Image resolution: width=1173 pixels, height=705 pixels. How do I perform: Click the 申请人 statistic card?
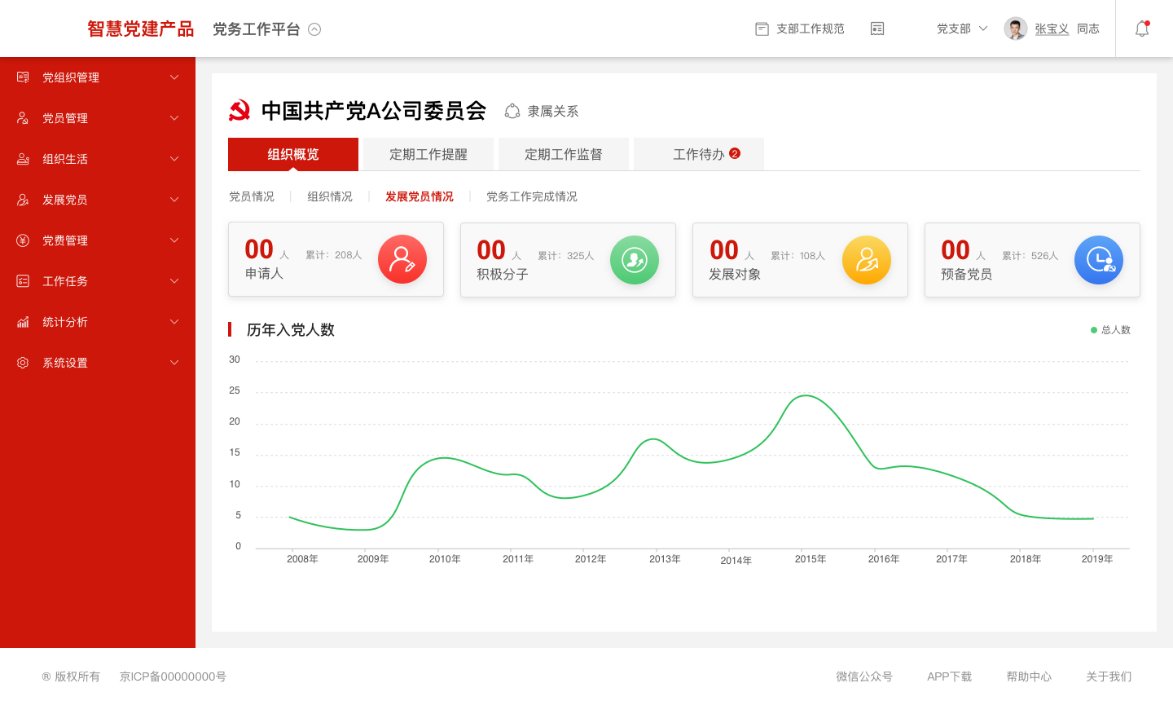(x=336, y=259)
